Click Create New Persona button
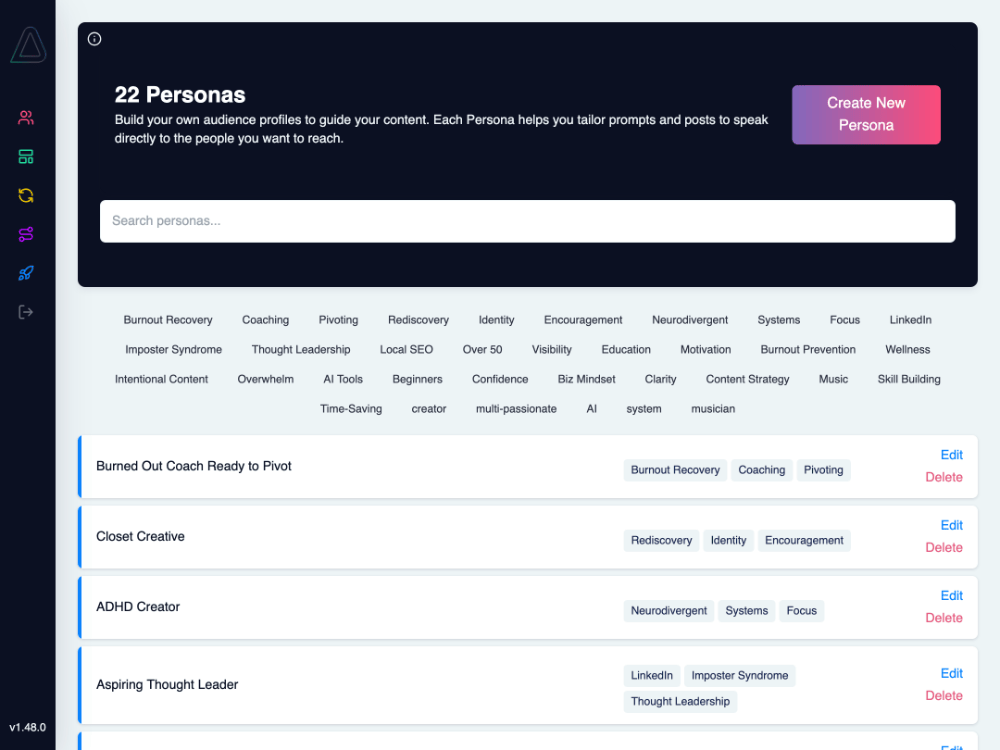 pos(866,114)
